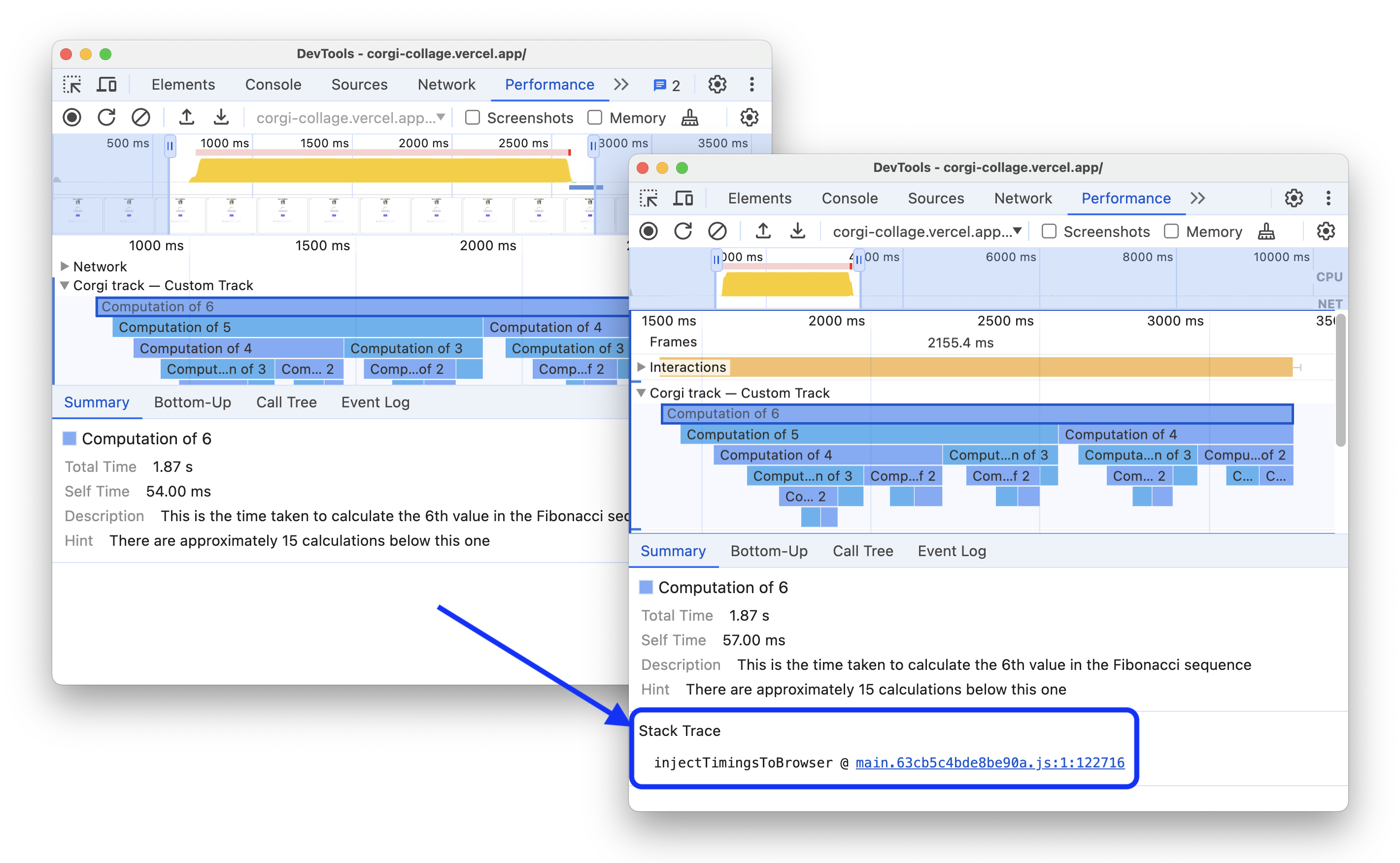Open the Call Tree analysis view

(x=862, y=551)
